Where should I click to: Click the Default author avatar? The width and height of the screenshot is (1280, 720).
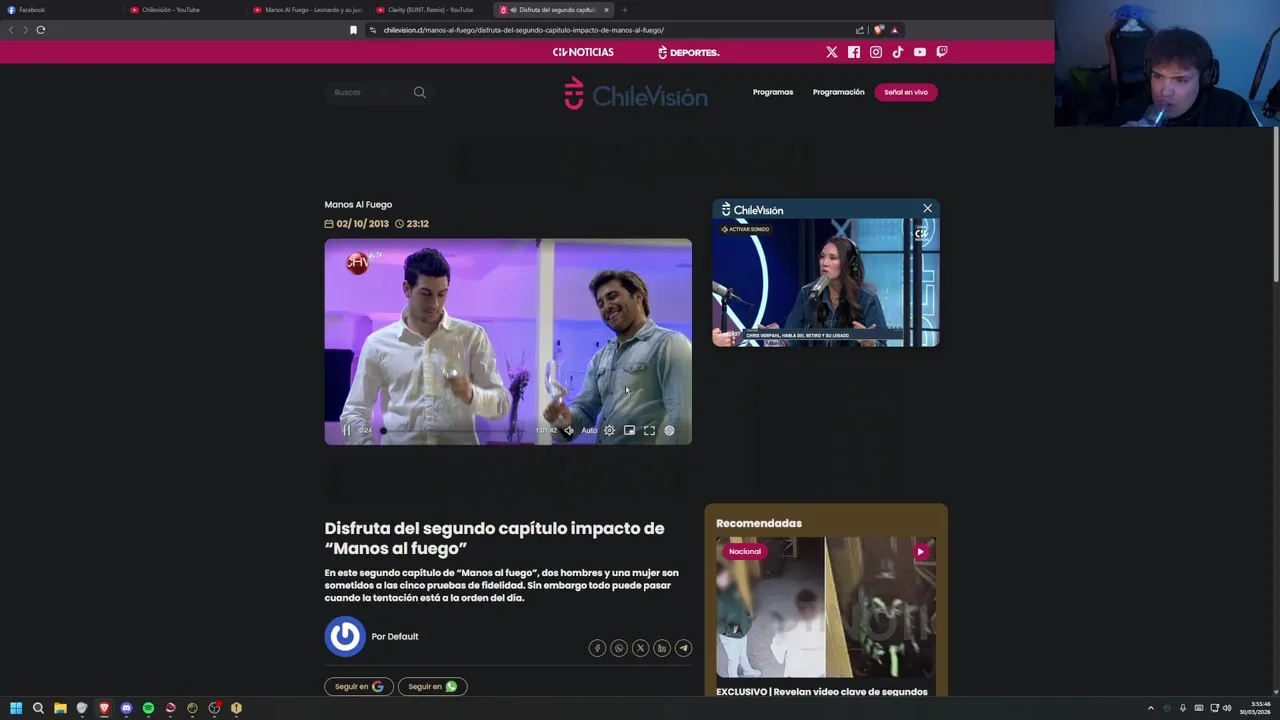(345, 636)
